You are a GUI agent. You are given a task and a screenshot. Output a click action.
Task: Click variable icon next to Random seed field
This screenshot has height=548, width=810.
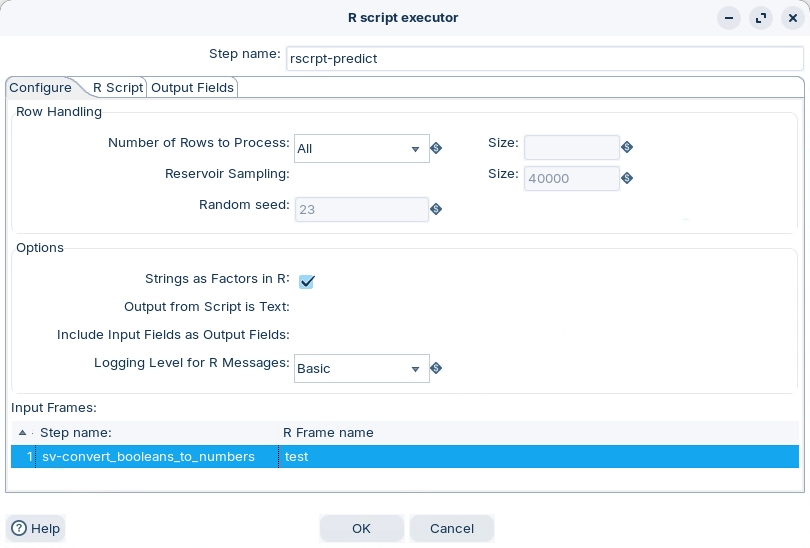click(x=436, y=209)
